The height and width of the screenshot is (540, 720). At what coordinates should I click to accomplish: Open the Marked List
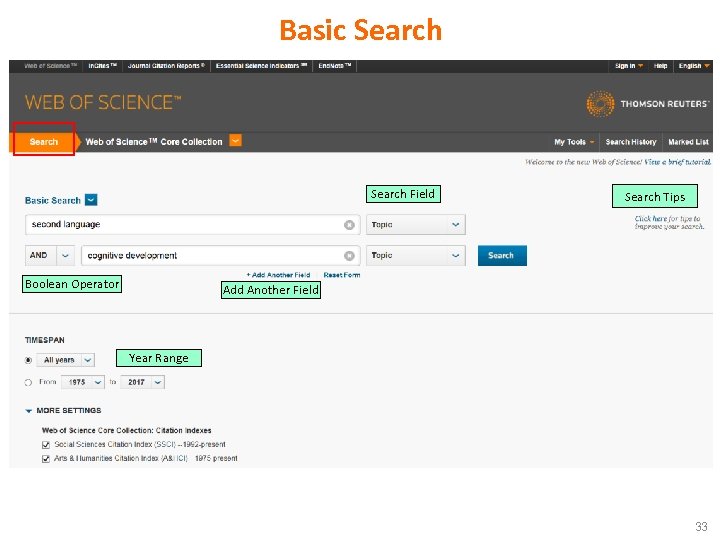(x=688, y=142)
